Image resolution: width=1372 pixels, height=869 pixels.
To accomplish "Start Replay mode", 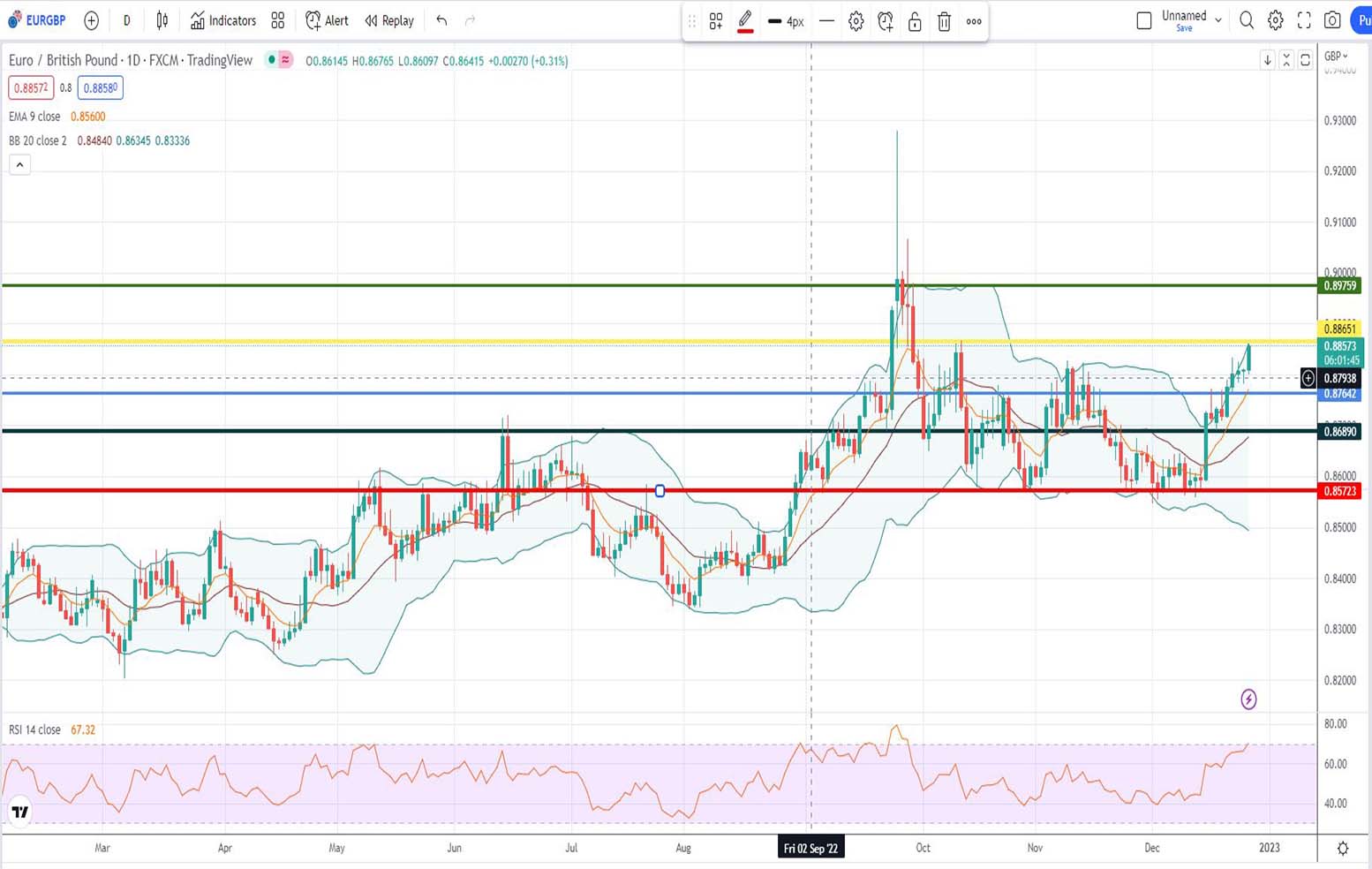I will 389,20.
